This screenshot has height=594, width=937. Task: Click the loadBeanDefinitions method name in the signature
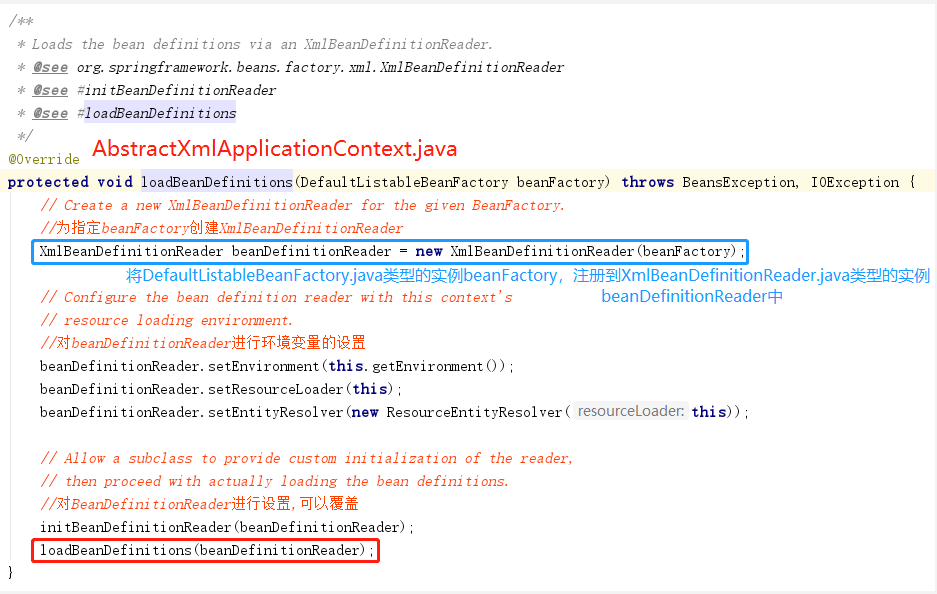pyautogui.click(x=216, y=182)
